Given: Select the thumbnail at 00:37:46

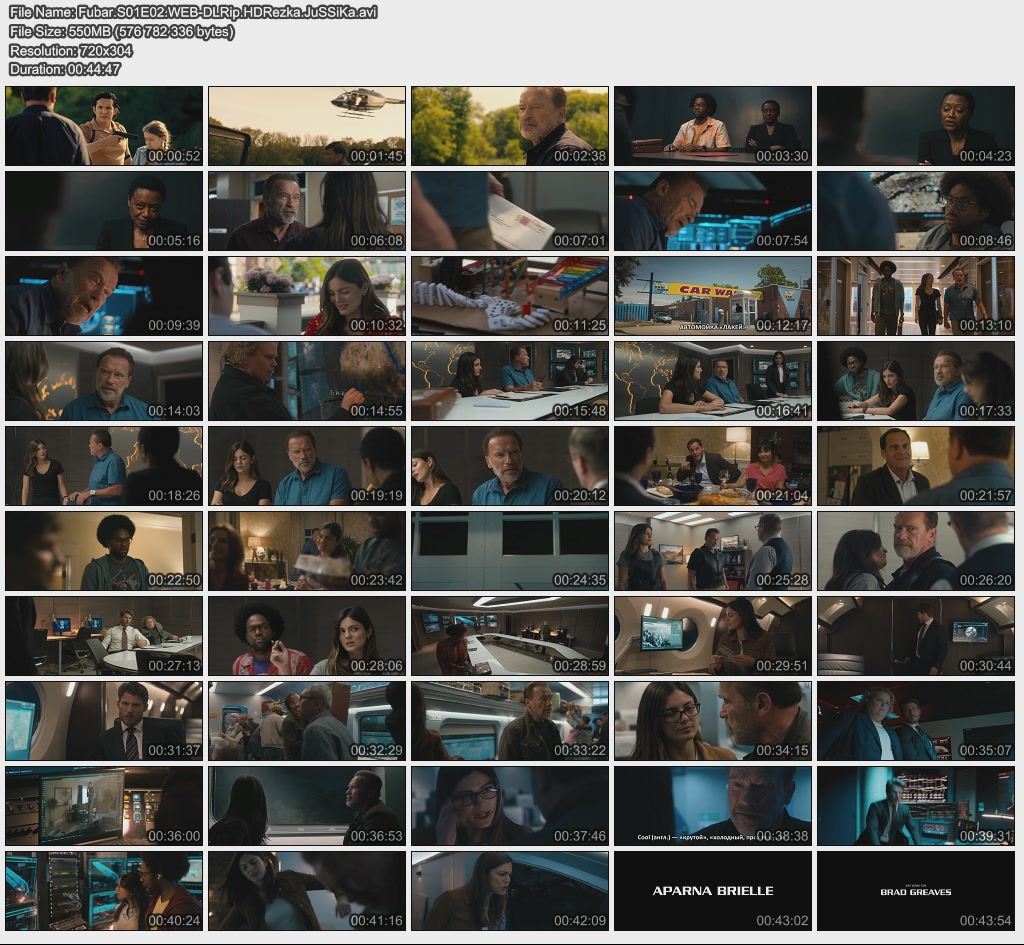Looking at the screenshot, I should pos(510,806).
